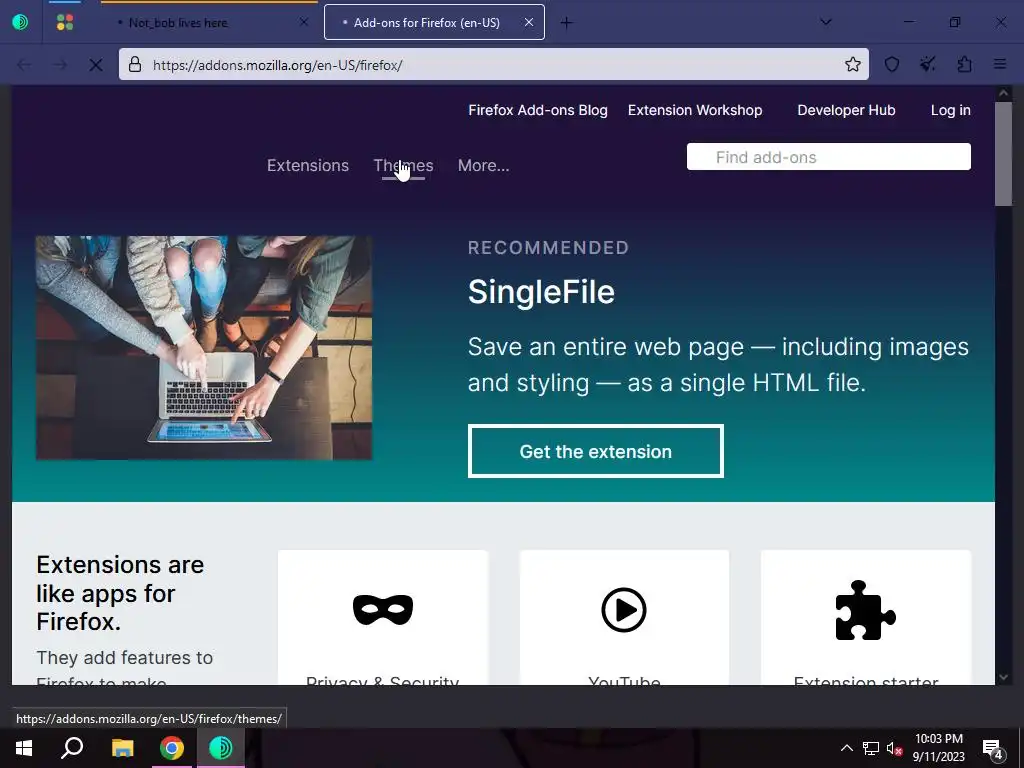Click the sparkle cleaner toolbar icon
This screenshot has width=1024, height=768.
927,65
